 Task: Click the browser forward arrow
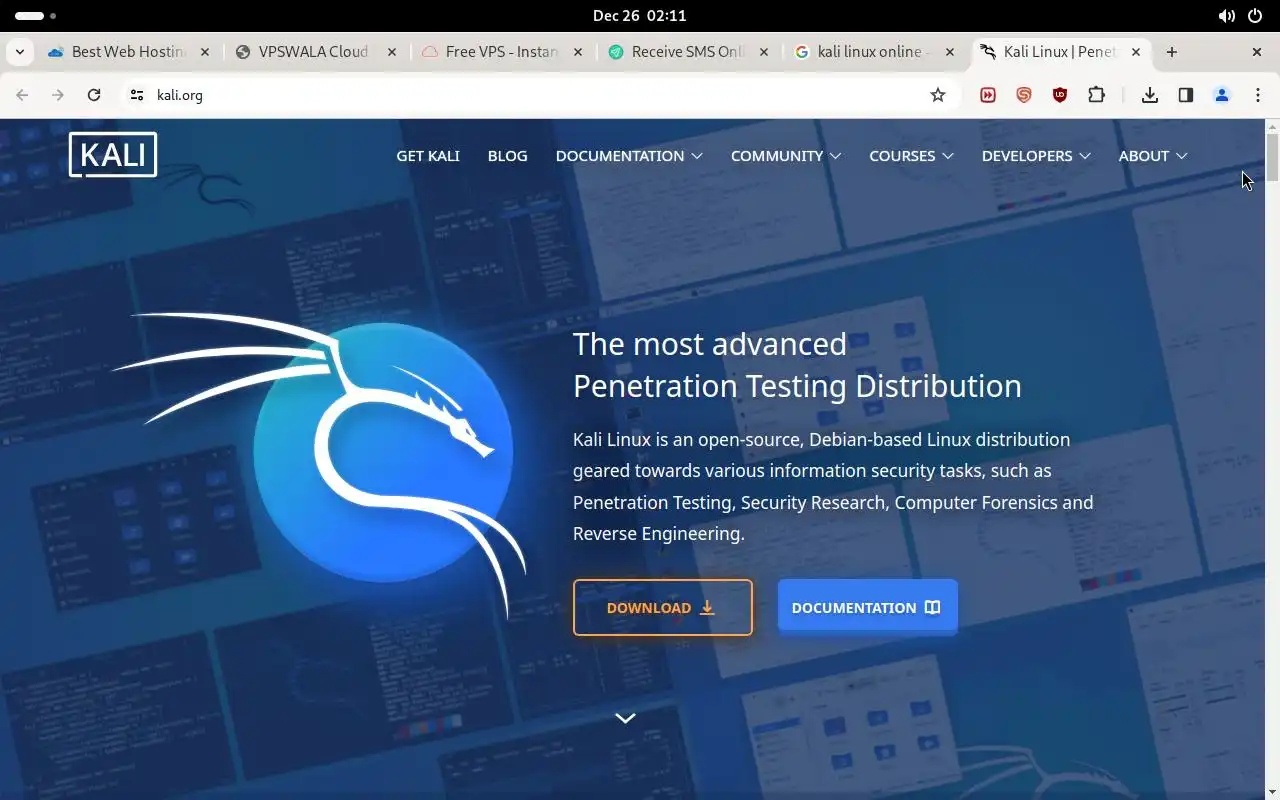tap(58, 95)
